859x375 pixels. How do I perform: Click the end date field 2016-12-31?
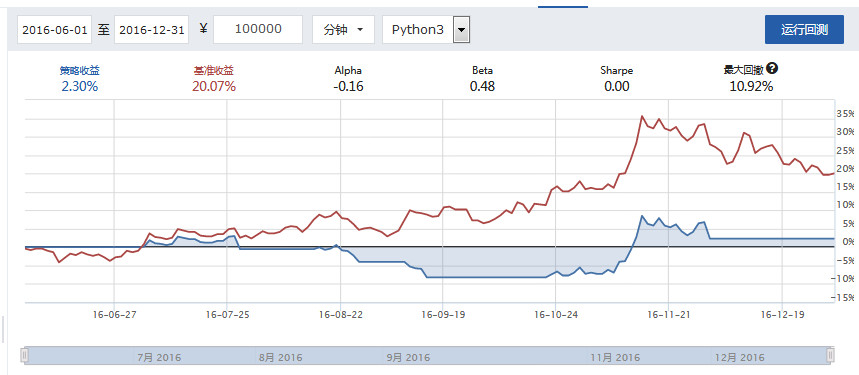click(152, 30)
